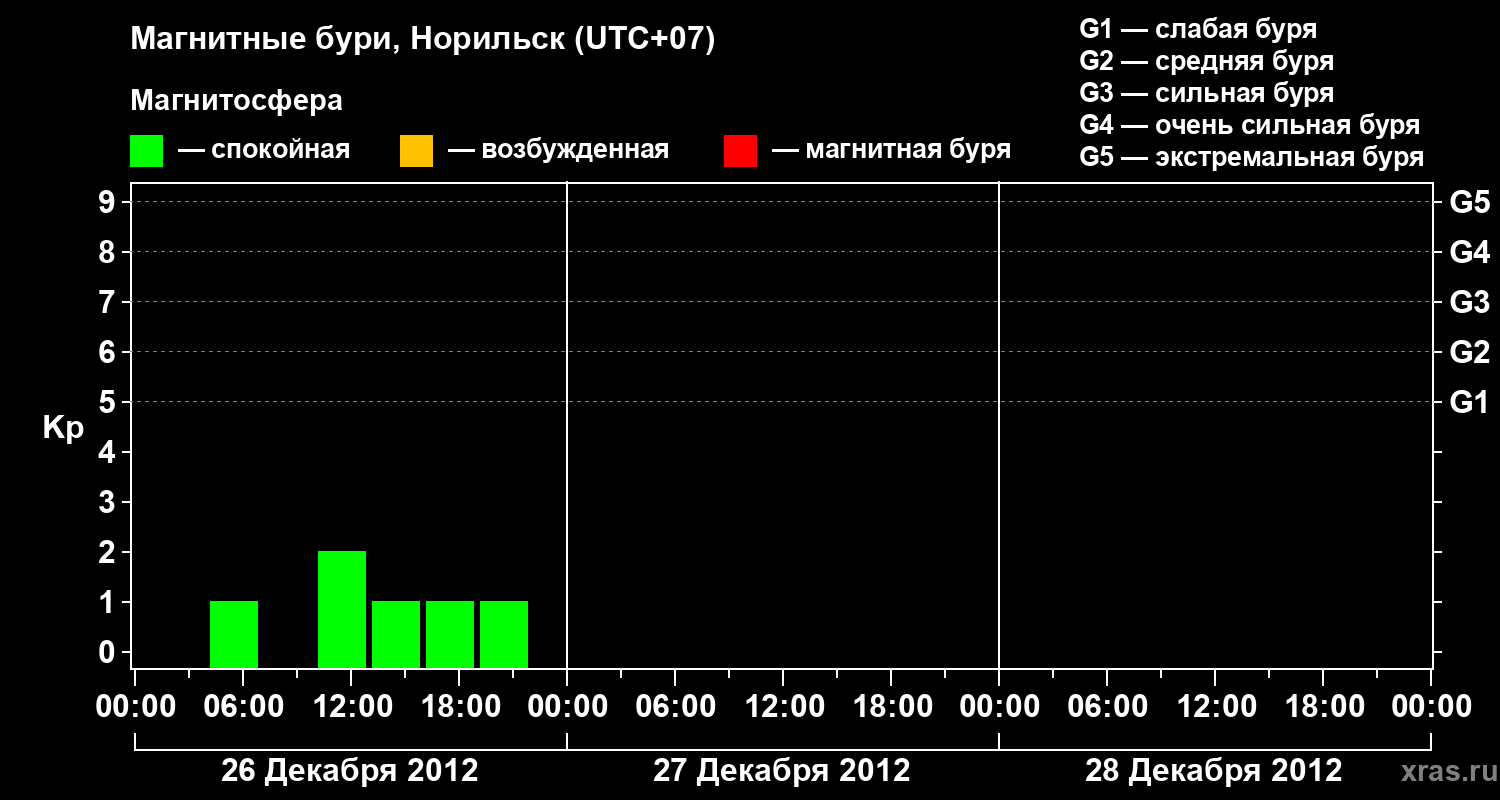
Task: Click the '— спокойная' legend label
Action: 264,151
